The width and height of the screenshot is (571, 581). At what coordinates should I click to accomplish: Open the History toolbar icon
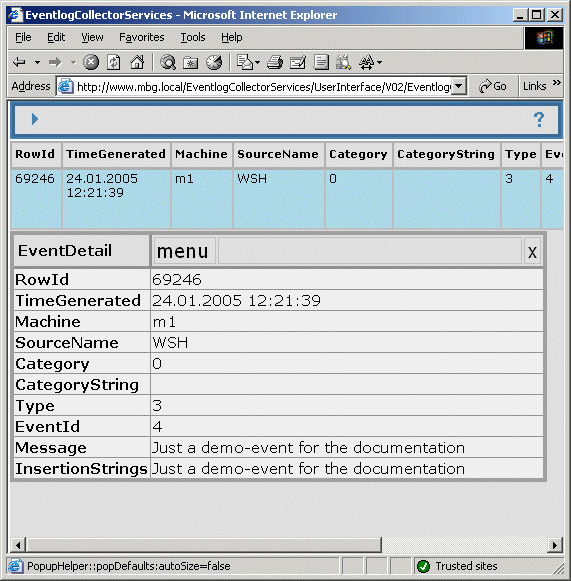[214, 62]
